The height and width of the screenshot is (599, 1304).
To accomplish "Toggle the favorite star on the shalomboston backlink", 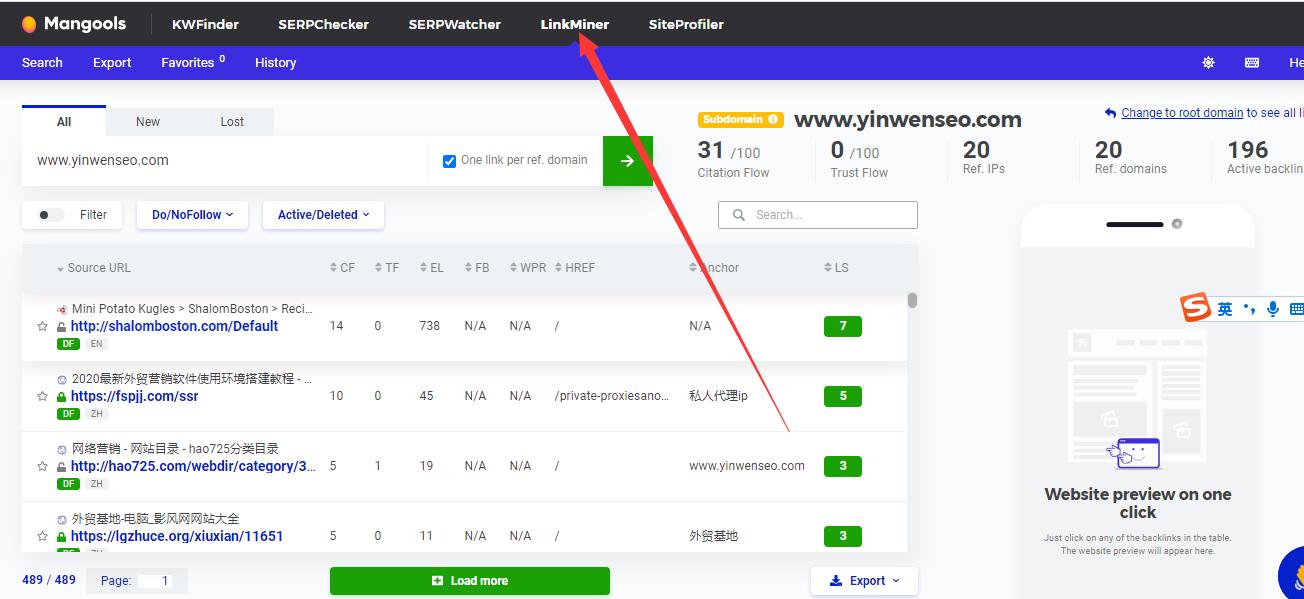I will click(41, 325).
